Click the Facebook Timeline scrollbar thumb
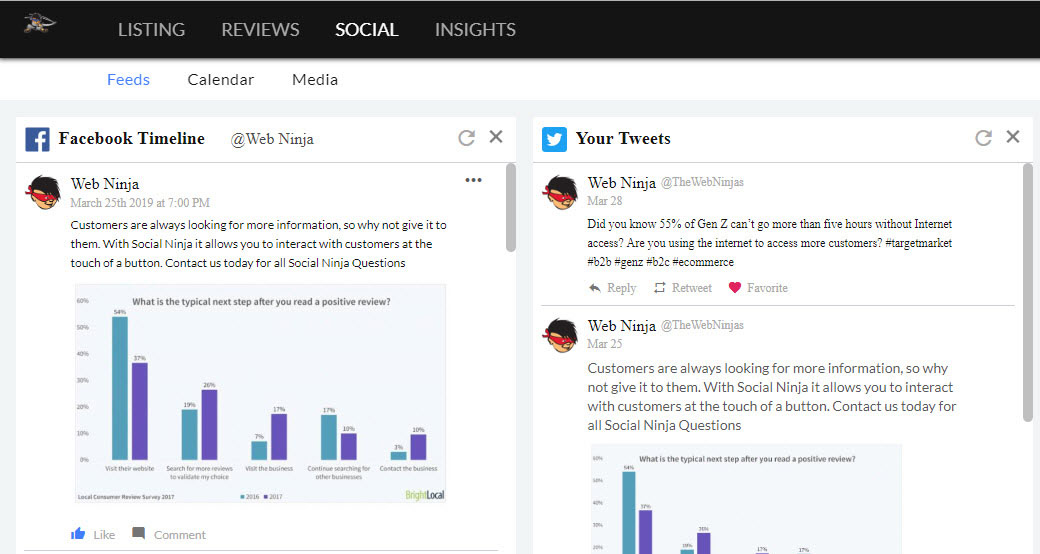 click(511, 208)
